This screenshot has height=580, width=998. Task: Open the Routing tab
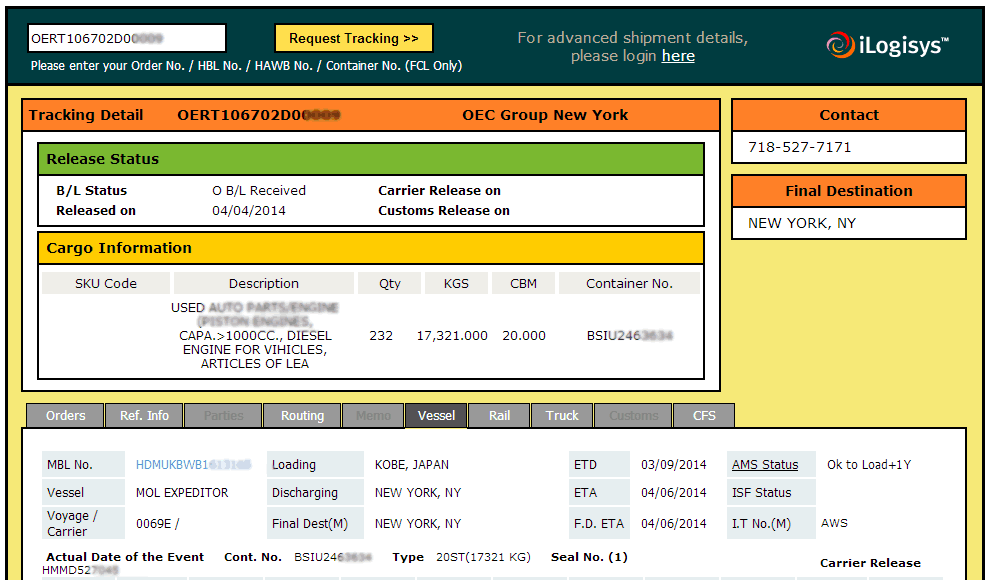(302, 416)
